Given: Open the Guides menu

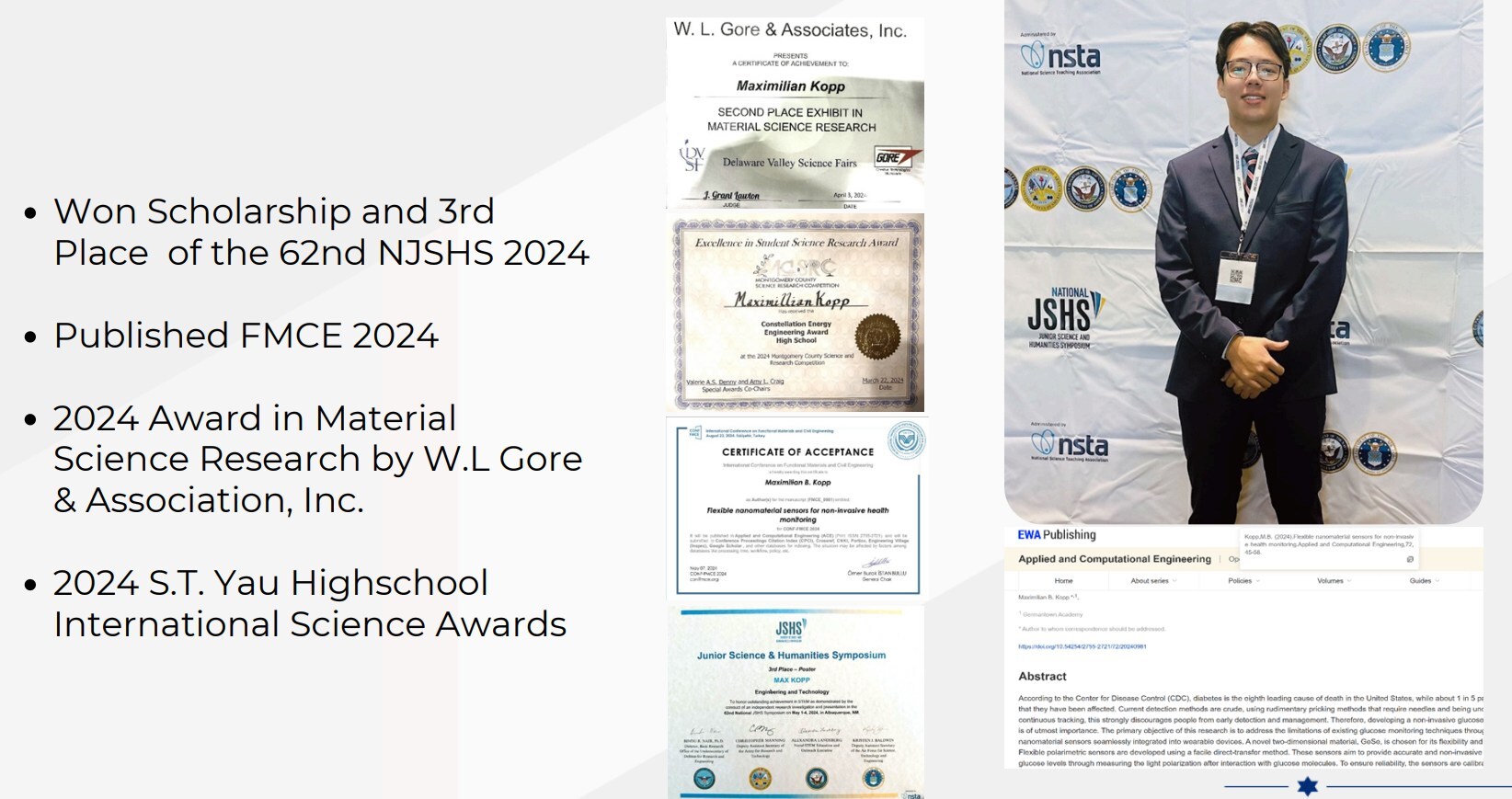Looking at the screenshot, I should 1423,581.
